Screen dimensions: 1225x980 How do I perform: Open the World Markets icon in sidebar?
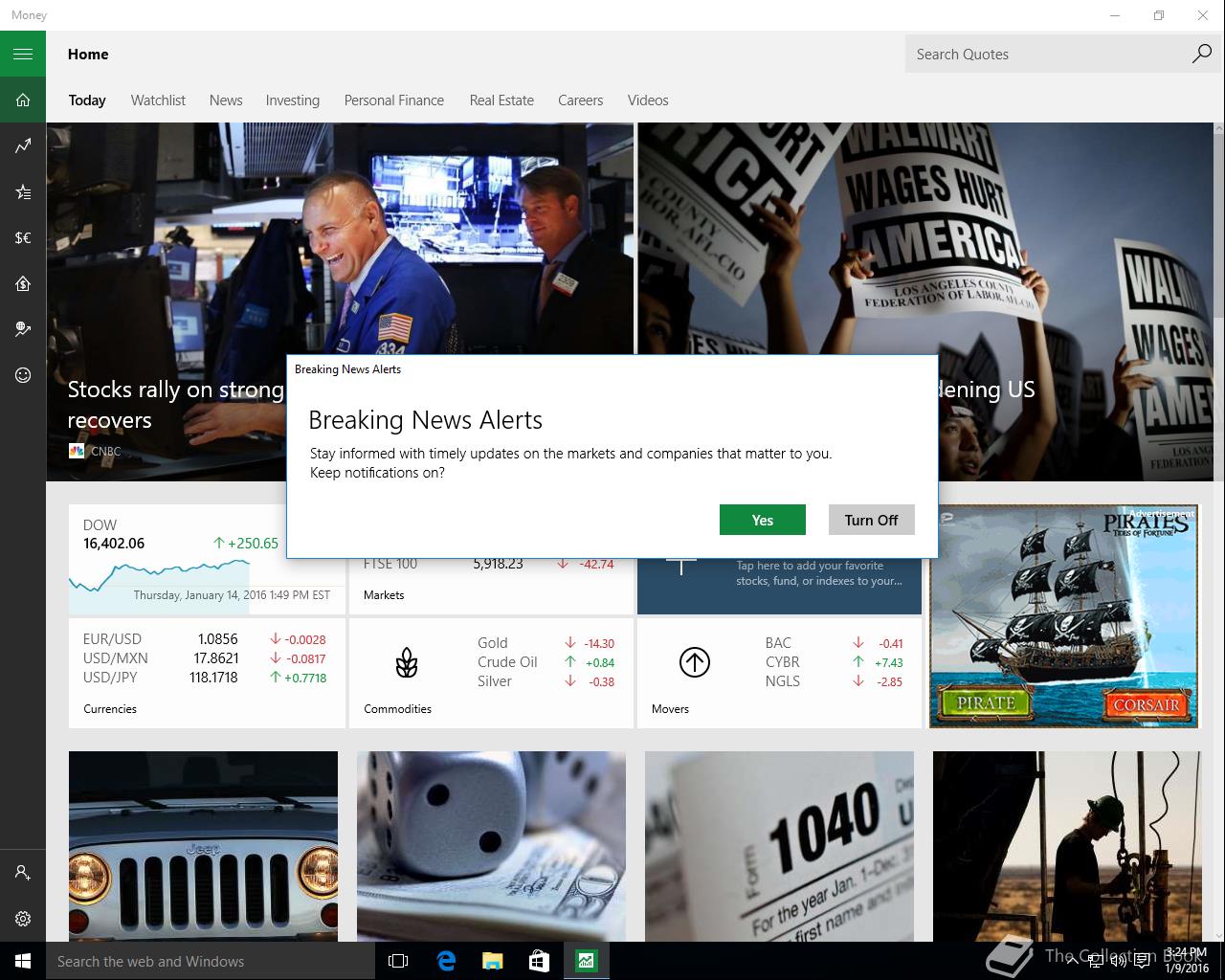(23, 329)
